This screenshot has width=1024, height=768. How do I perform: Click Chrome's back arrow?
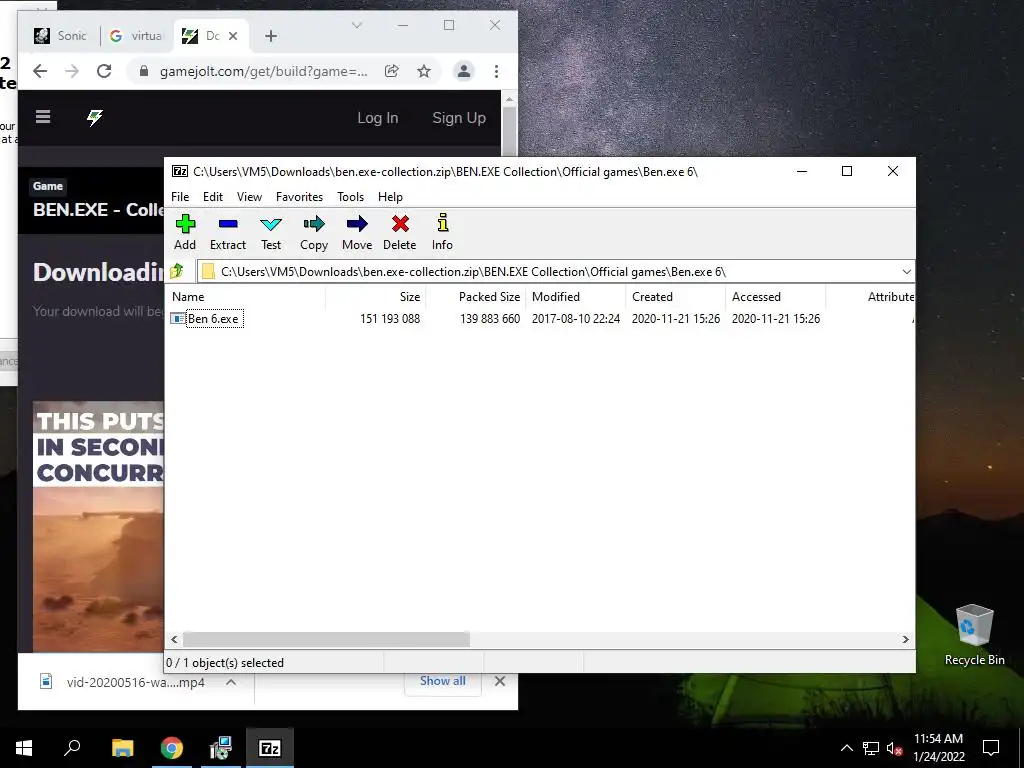coord(40,71)
